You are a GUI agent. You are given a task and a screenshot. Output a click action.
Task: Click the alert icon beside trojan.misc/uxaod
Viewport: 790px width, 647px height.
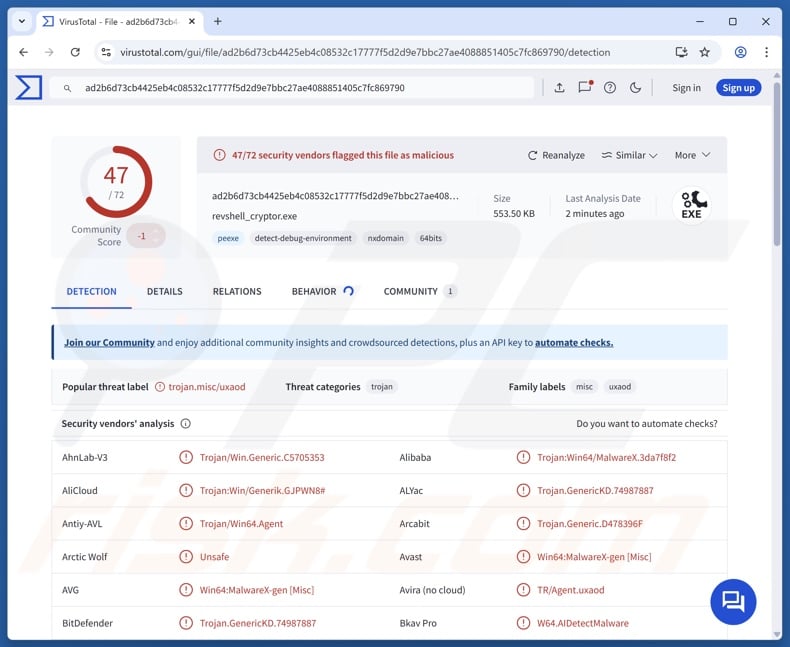click(160, 387)
